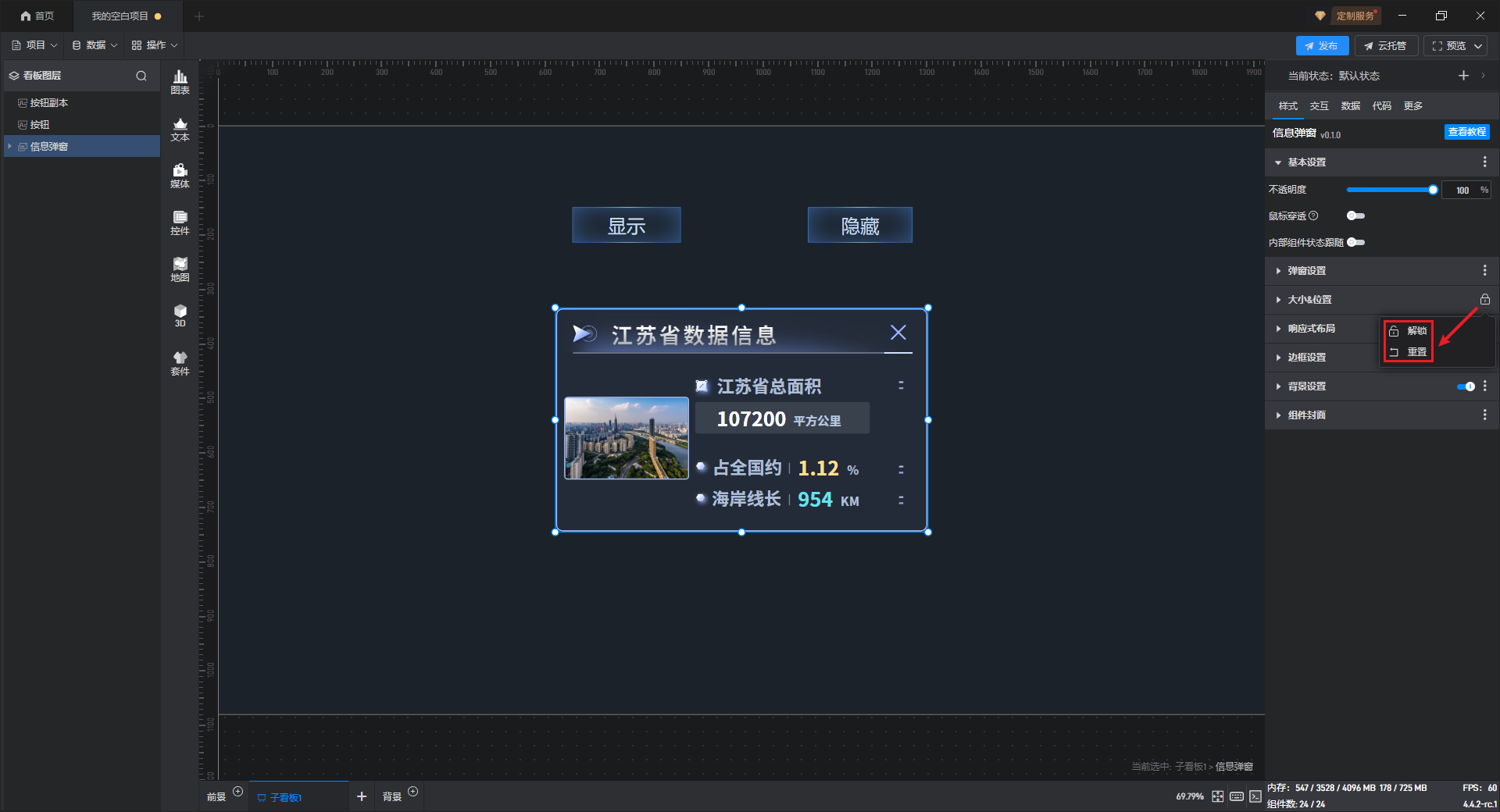This screenshot has width=1500, height=812.
Task: Toggle the 鼠标穿透 switch
Action: pos(1355,215)
